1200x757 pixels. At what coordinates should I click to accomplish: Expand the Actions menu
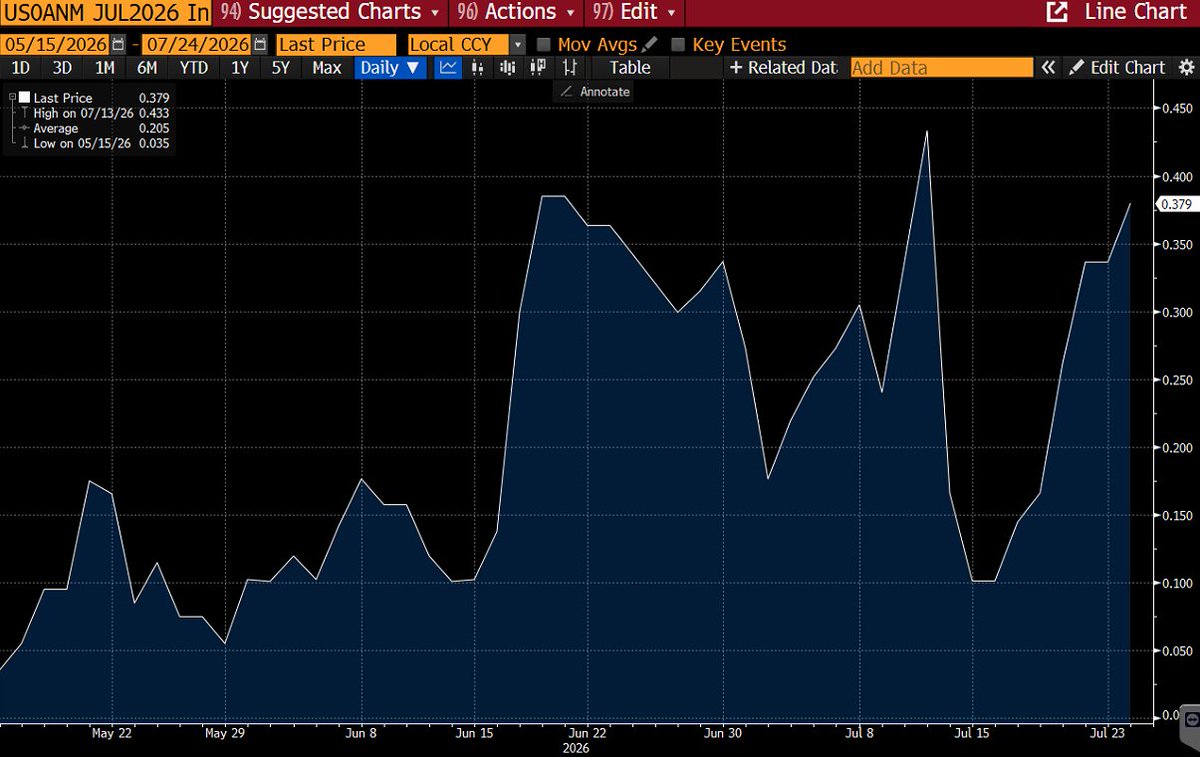(516, 12)
